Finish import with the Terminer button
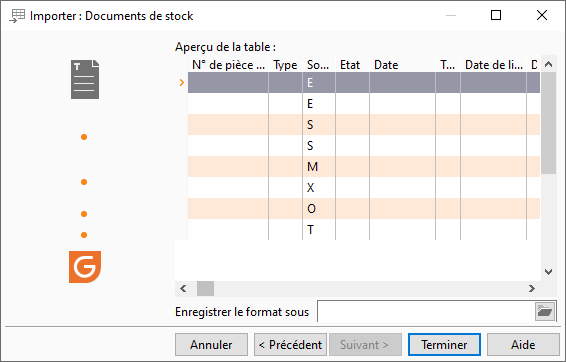Viewport: 566px width, 362px height. pyautogui.click(x=444, y=345)
